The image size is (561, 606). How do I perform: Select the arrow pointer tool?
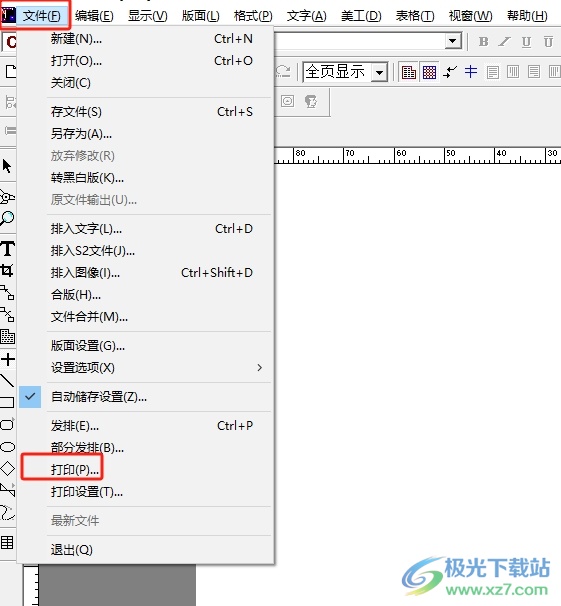click(x=7, y=166)
